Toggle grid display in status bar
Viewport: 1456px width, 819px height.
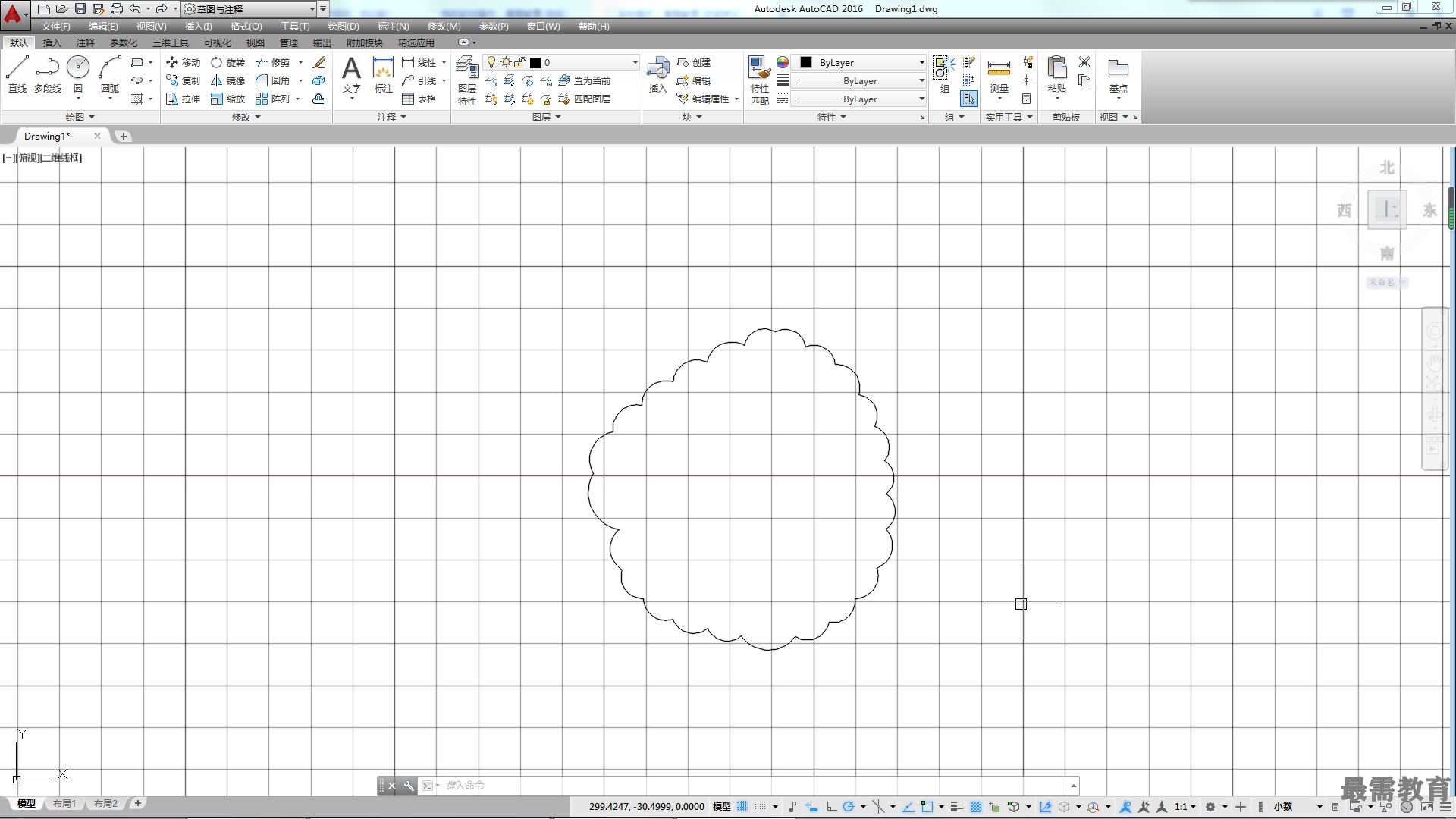742,807
